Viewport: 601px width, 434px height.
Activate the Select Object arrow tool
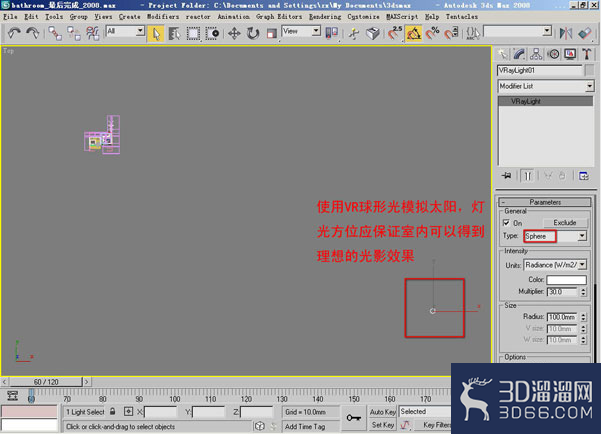[156, 33]
